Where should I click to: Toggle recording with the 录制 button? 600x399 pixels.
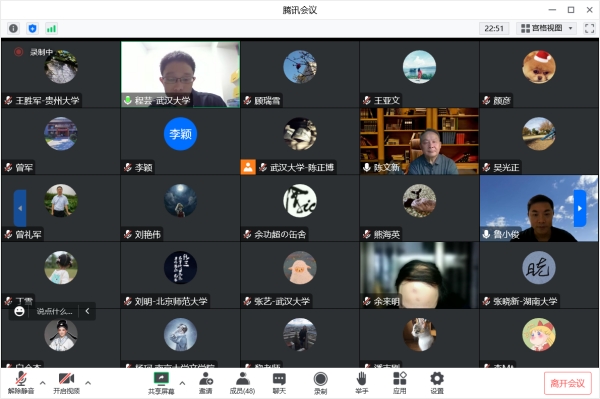pos(320,383)
